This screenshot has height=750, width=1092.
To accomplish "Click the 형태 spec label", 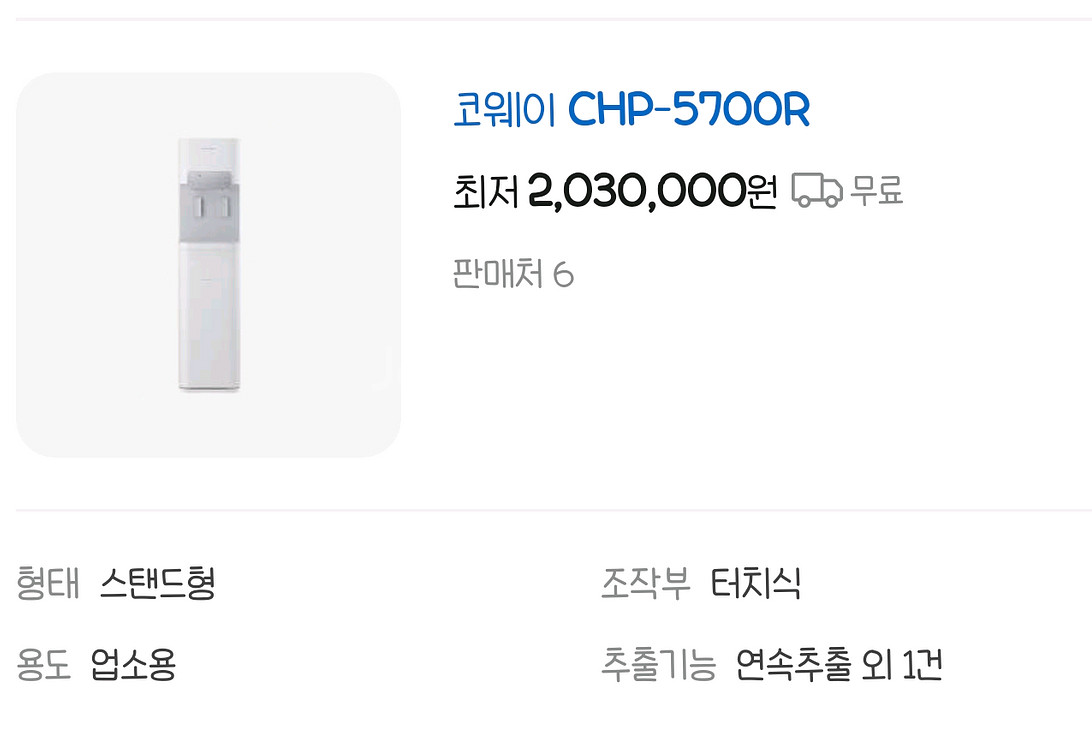I will coord(47,583).
